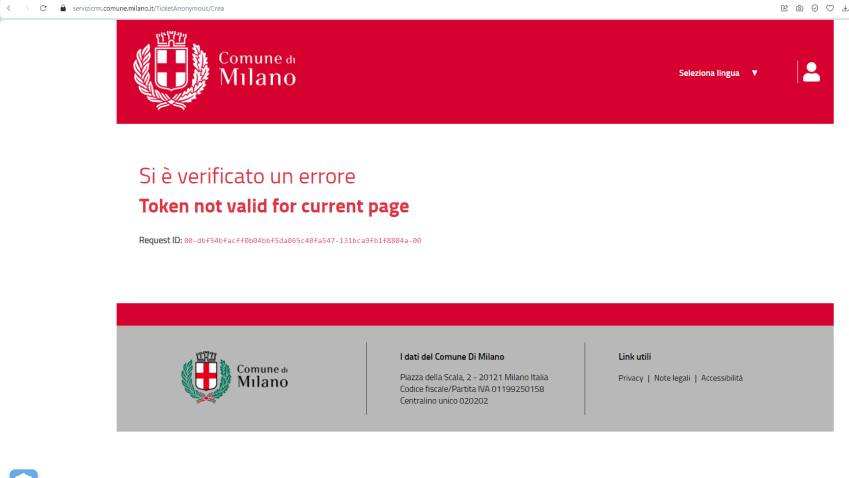This screenshot has width=849, height=478.
Task: Open the shield privacy protection icon
Action: tap(814, 8)
